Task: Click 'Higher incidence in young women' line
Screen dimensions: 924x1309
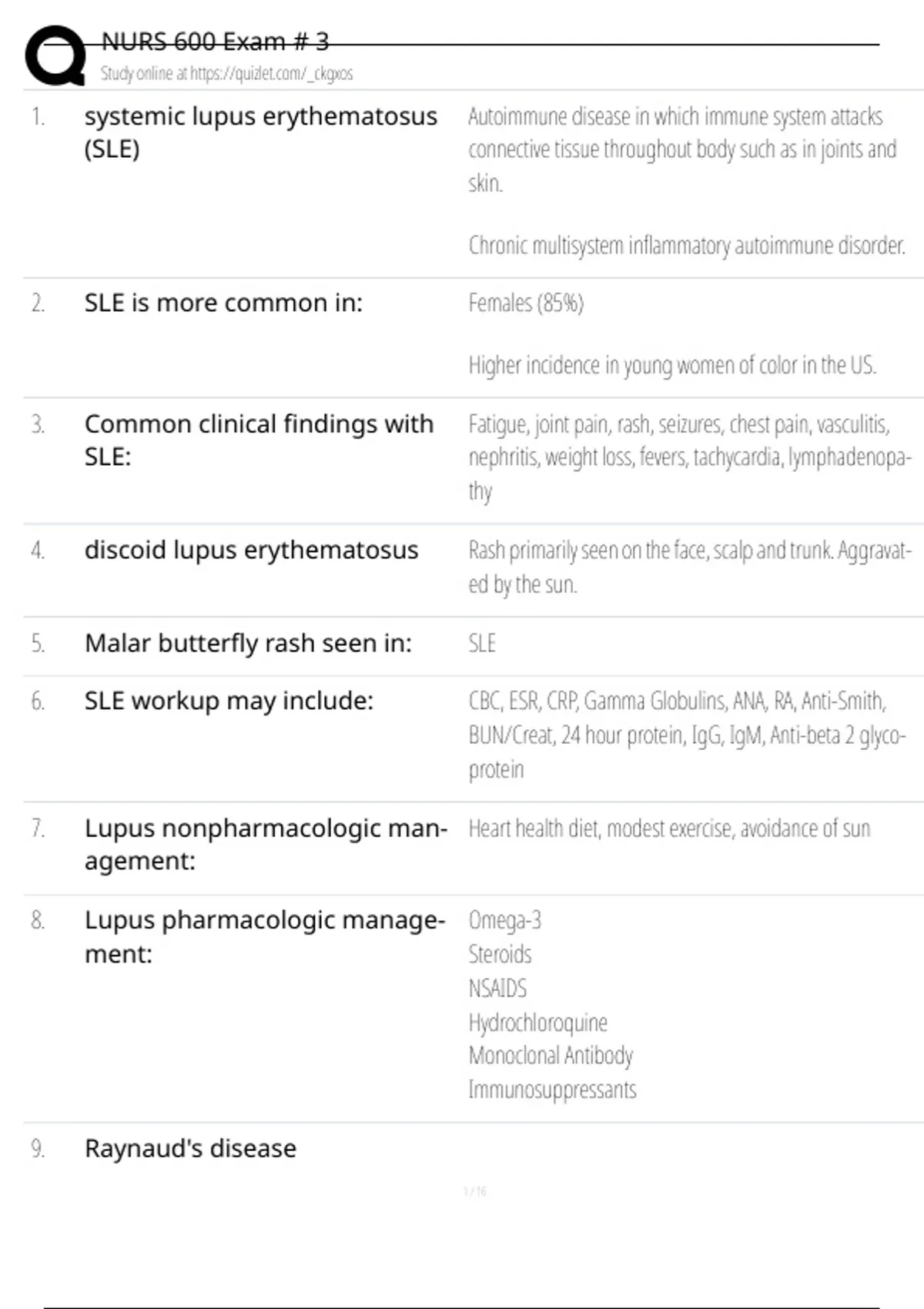Action: pyautogui.click(x=672, y=365)
